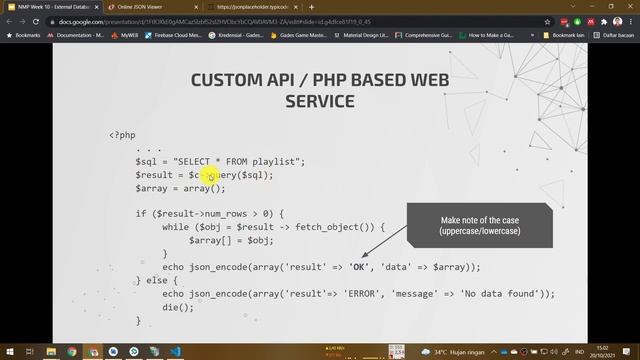Open the Chrome three-dot menu
Screen dimensions: 640x360
[x=631, y=22]
